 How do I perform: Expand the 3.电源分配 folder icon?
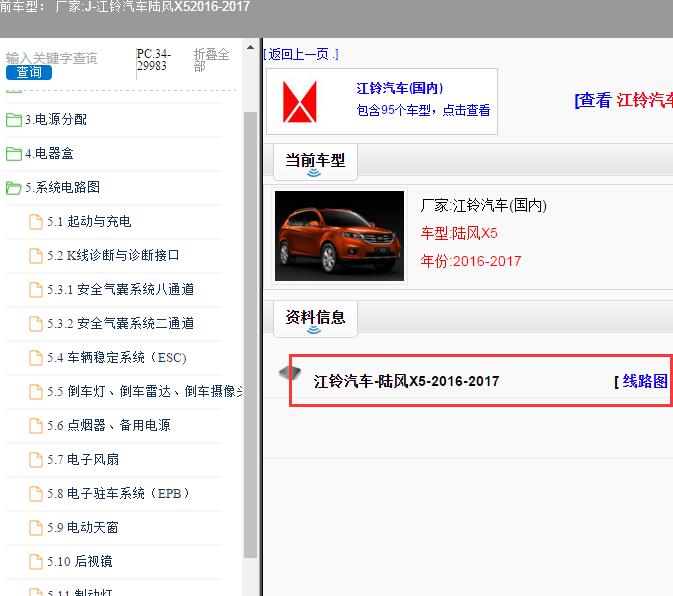[x=14, y=120]
